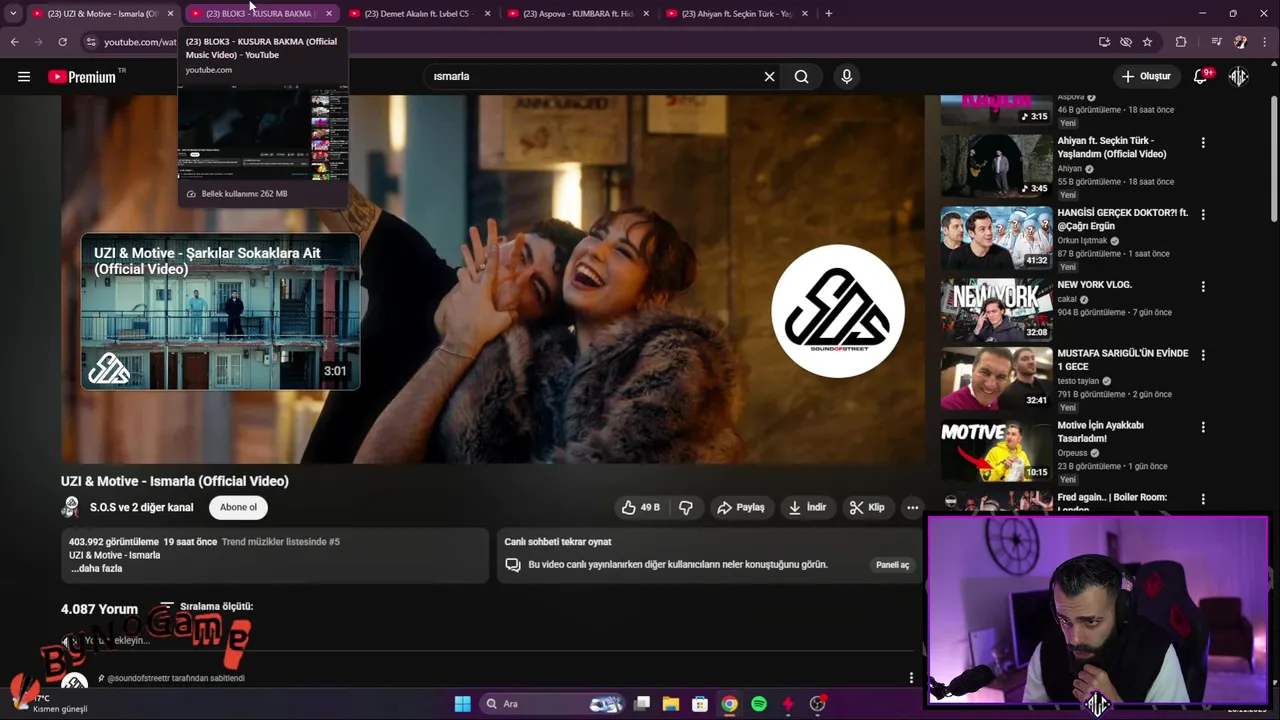Open Task View on taskbar
1280x720 pixels.
(x=642, y=704)
